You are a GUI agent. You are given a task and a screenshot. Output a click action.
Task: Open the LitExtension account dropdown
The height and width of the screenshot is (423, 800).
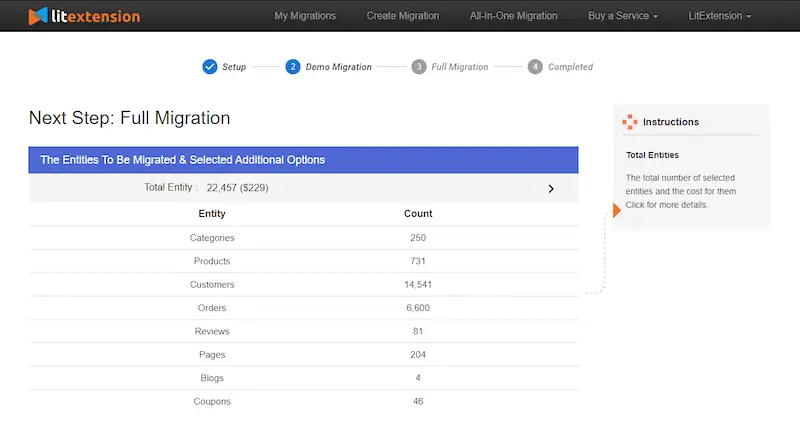(x=720, y=16)
